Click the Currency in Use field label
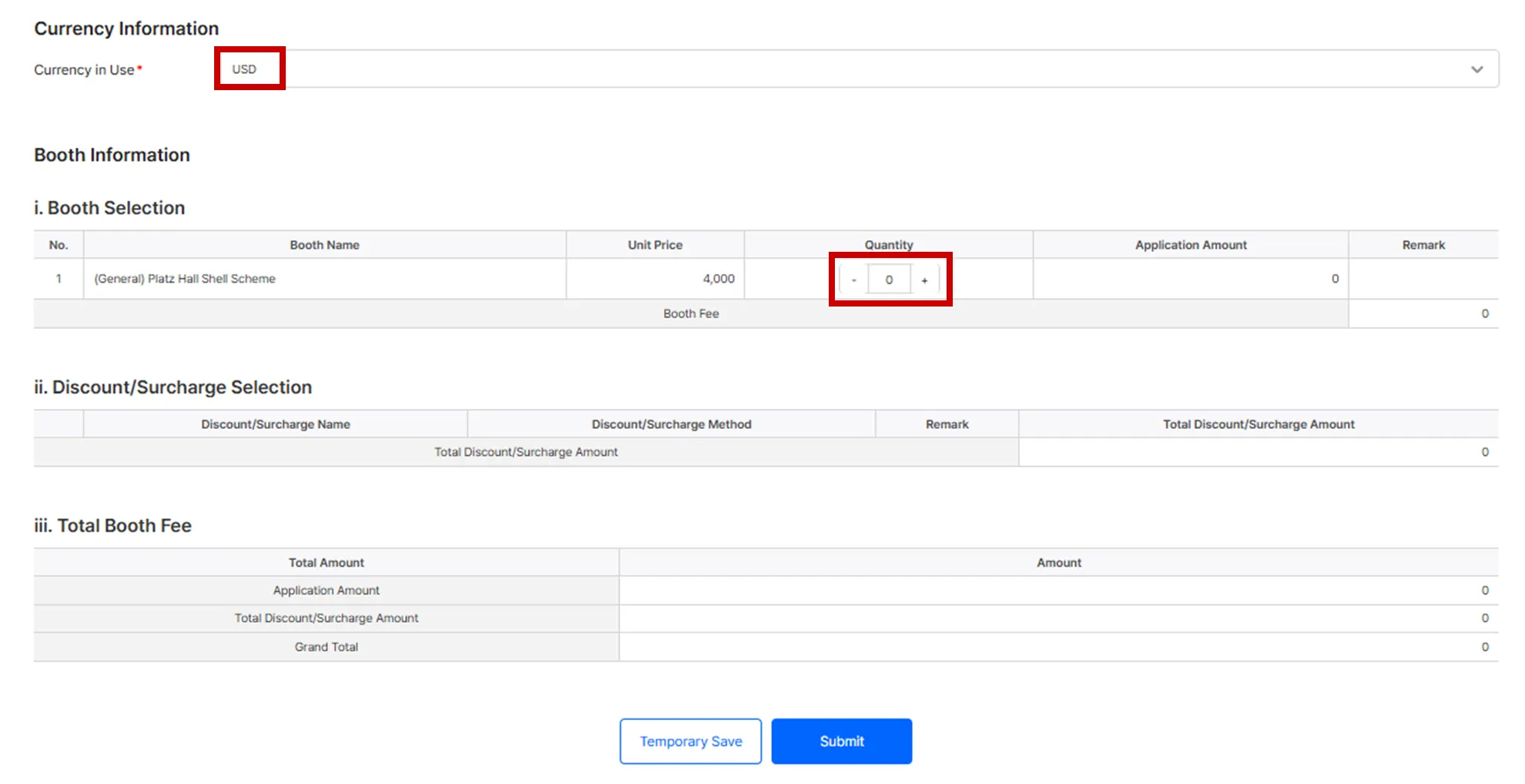The width and height of the screenshot is (1525, 784). point(84,70)
